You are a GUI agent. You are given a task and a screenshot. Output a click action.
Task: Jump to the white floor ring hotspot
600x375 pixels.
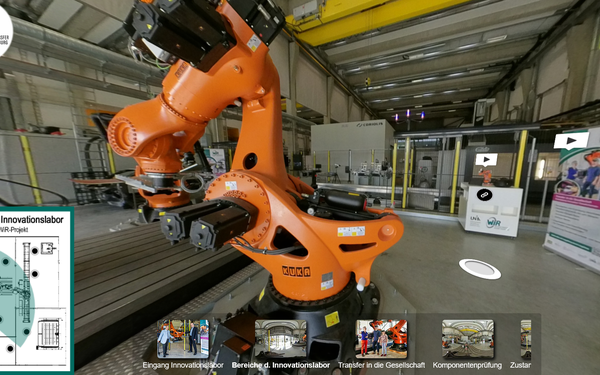point(480,269)
